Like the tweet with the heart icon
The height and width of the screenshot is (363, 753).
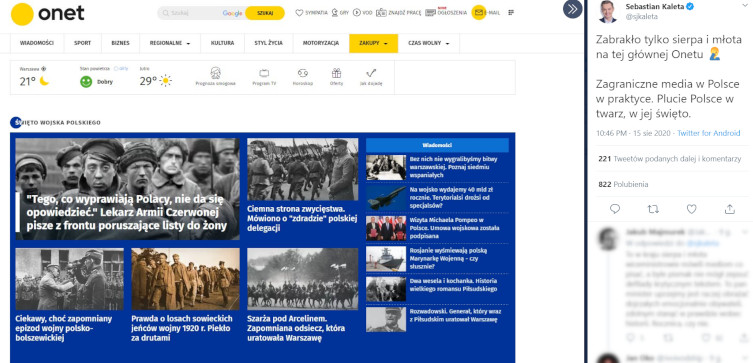tap(691, 209)
